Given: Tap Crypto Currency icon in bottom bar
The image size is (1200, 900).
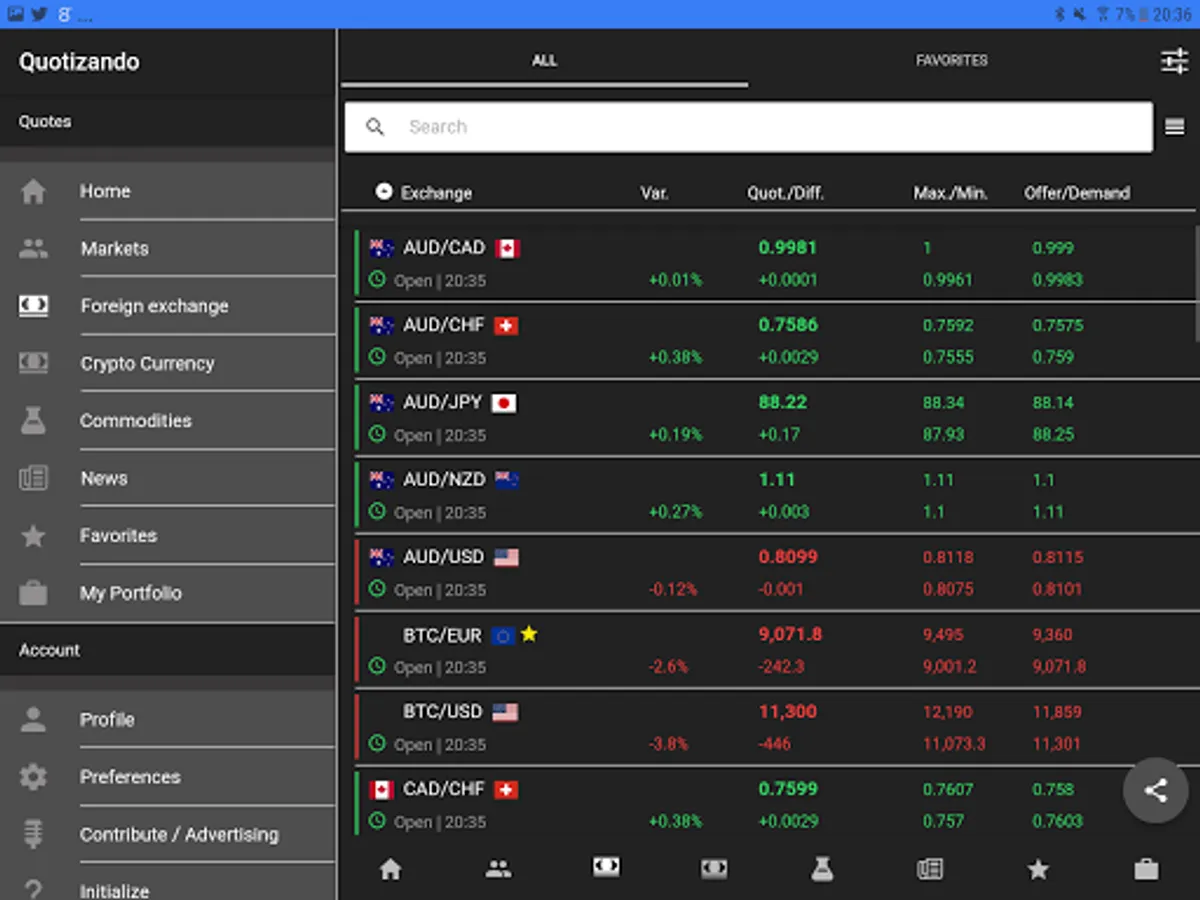Looking at the screenshot, I should coord(714,869).
